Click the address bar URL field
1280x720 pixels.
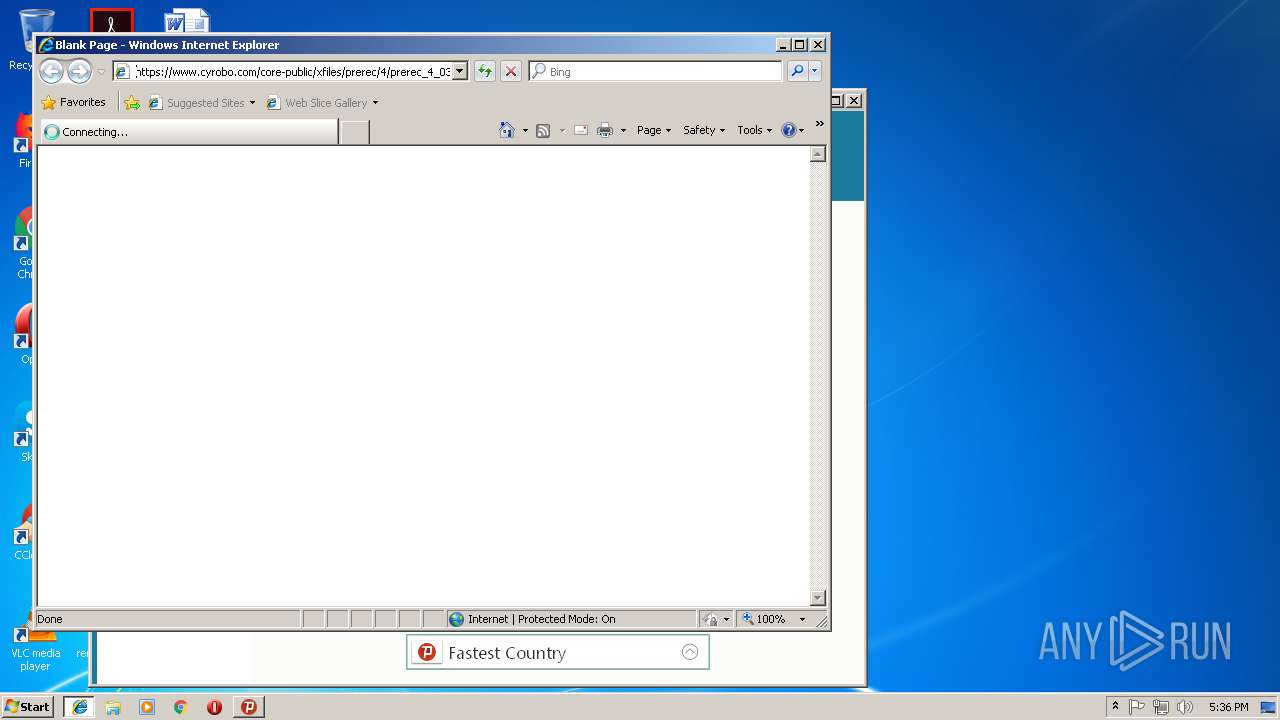click(292, 71)
